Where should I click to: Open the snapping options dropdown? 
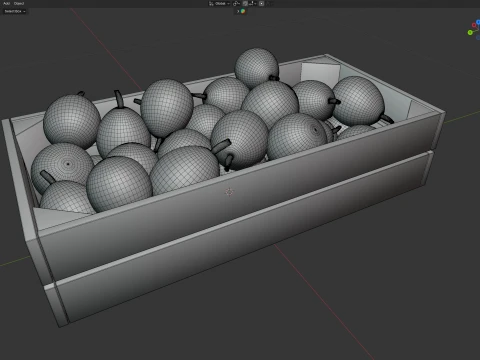click(x=252, y=4)
